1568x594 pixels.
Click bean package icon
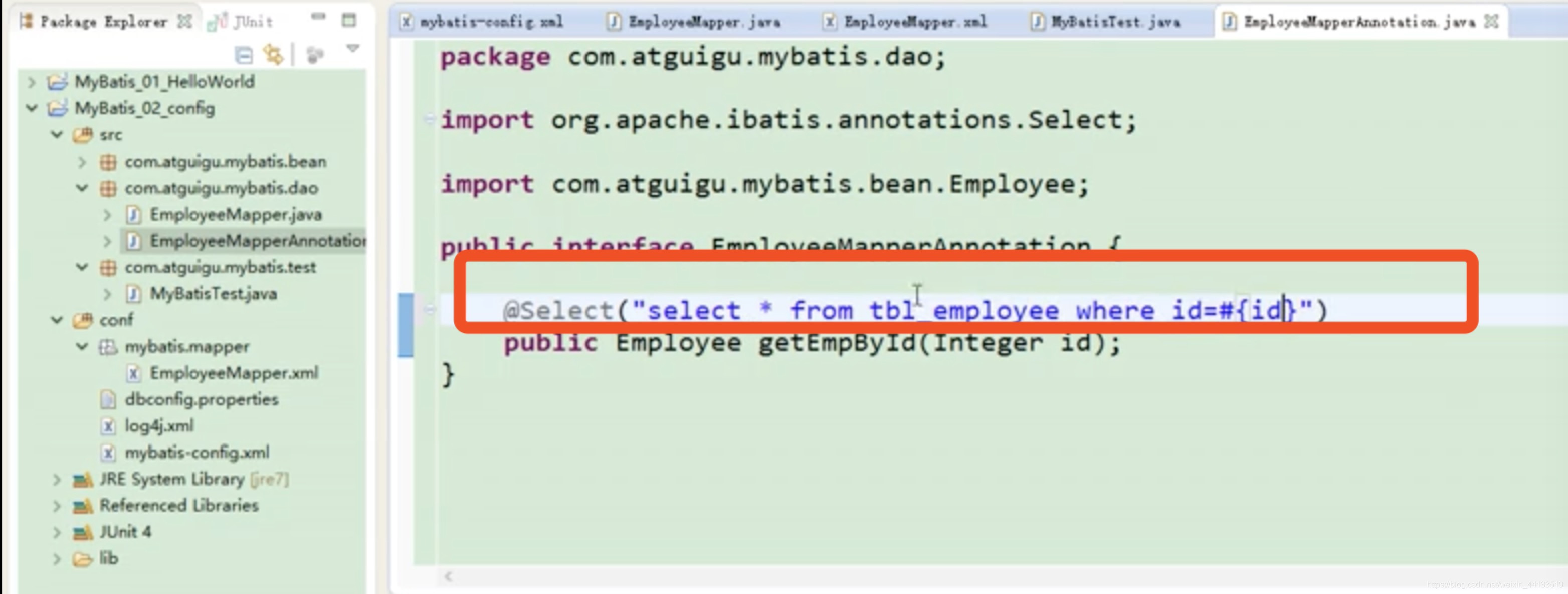pos(108,162)
